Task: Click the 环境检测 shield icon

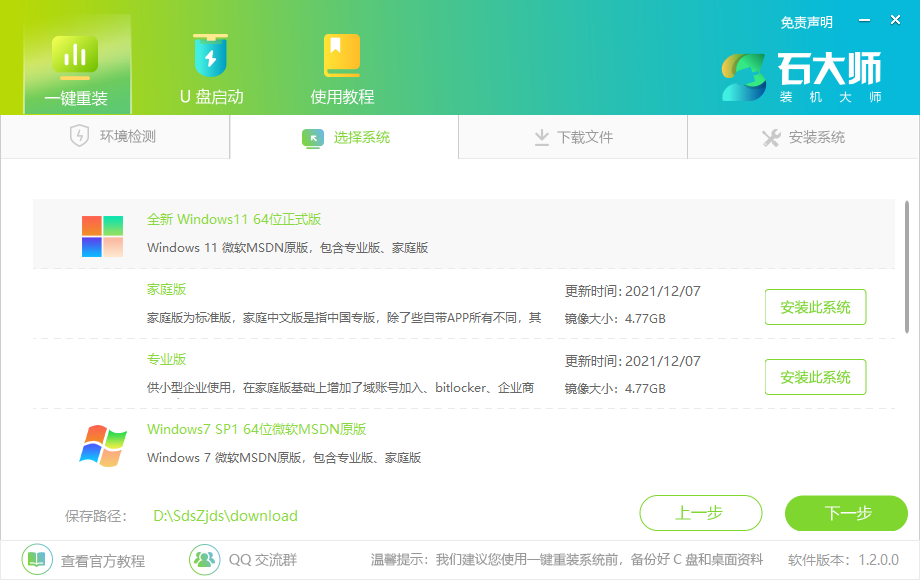Action: click(x=79, y=136)
